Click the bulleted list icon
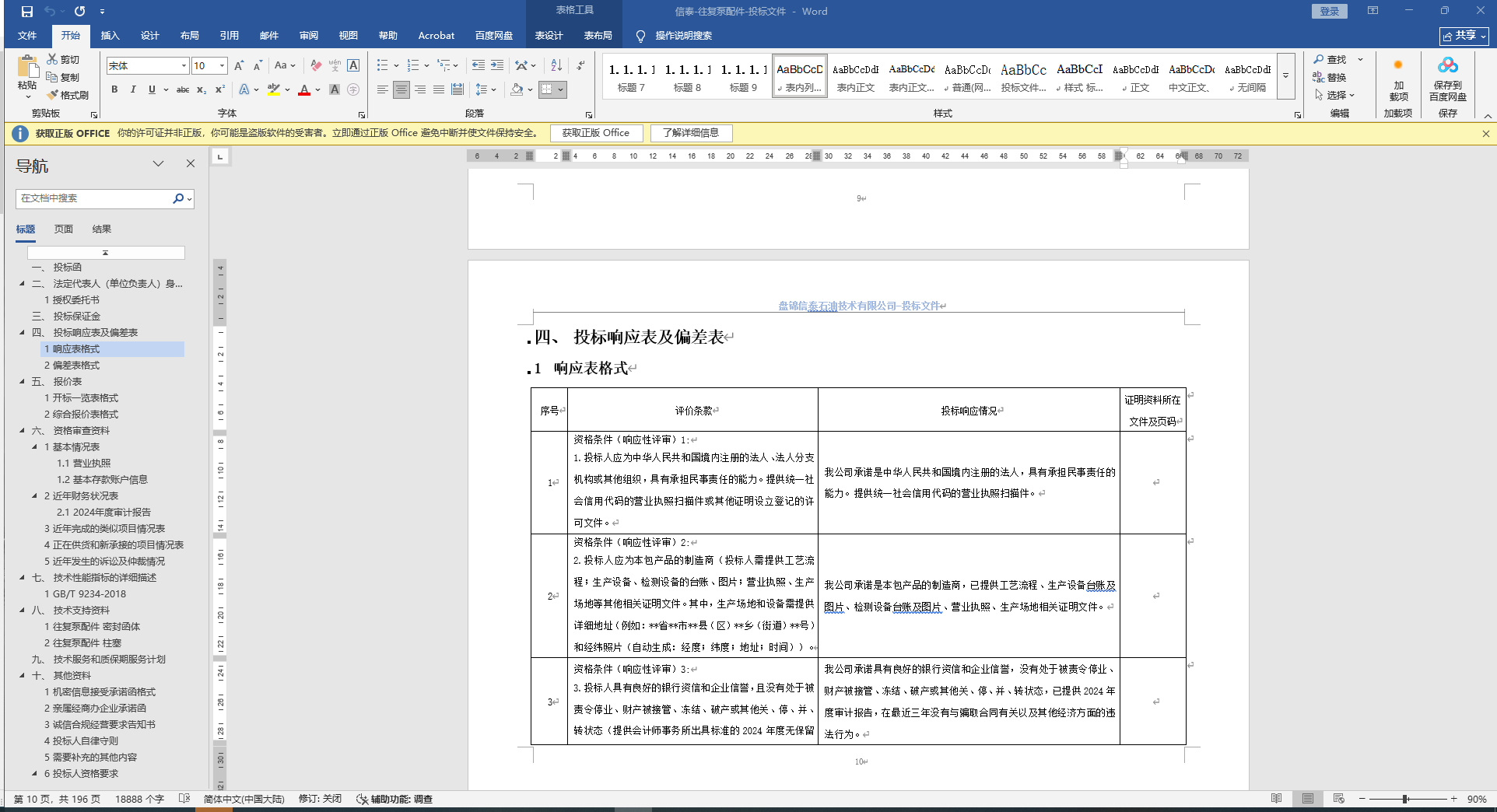The height and width of the screenshot is (812, 1497). click(x=382, y=65)
